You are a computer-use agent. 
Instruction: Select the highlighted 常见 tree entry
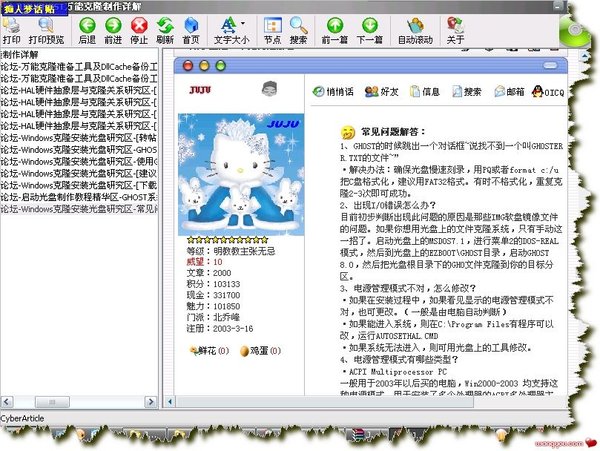click(x=79, y=209)
